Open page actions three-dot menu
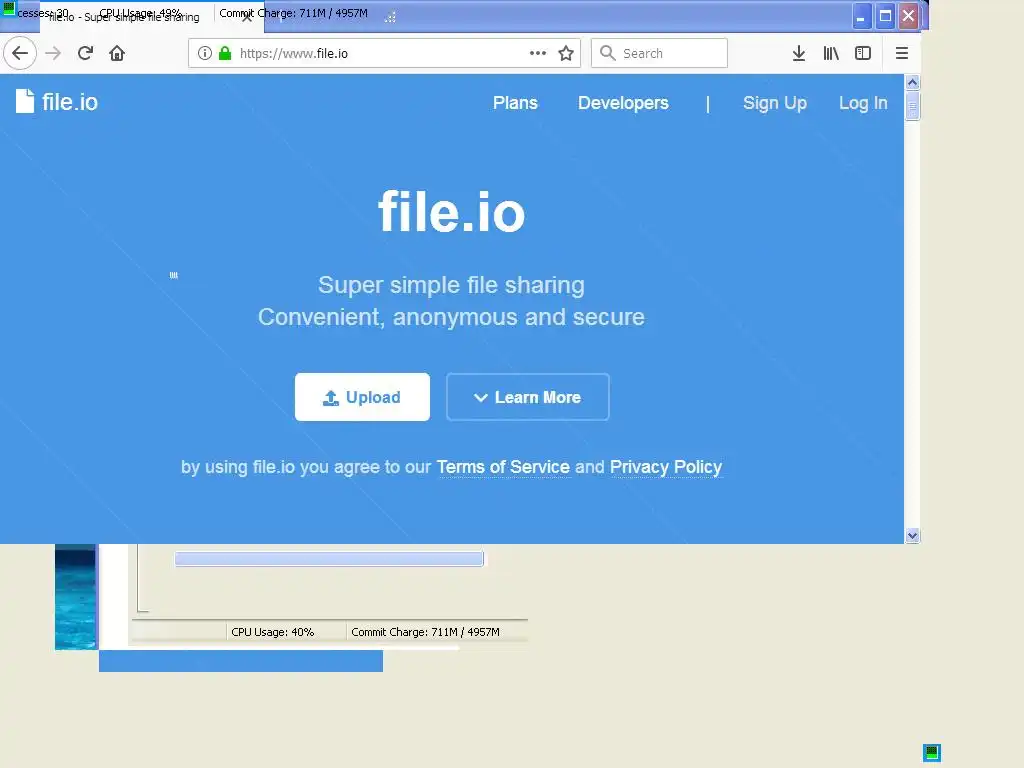Viewport: 1024px width, 768px height. click(x=537, y=54)
